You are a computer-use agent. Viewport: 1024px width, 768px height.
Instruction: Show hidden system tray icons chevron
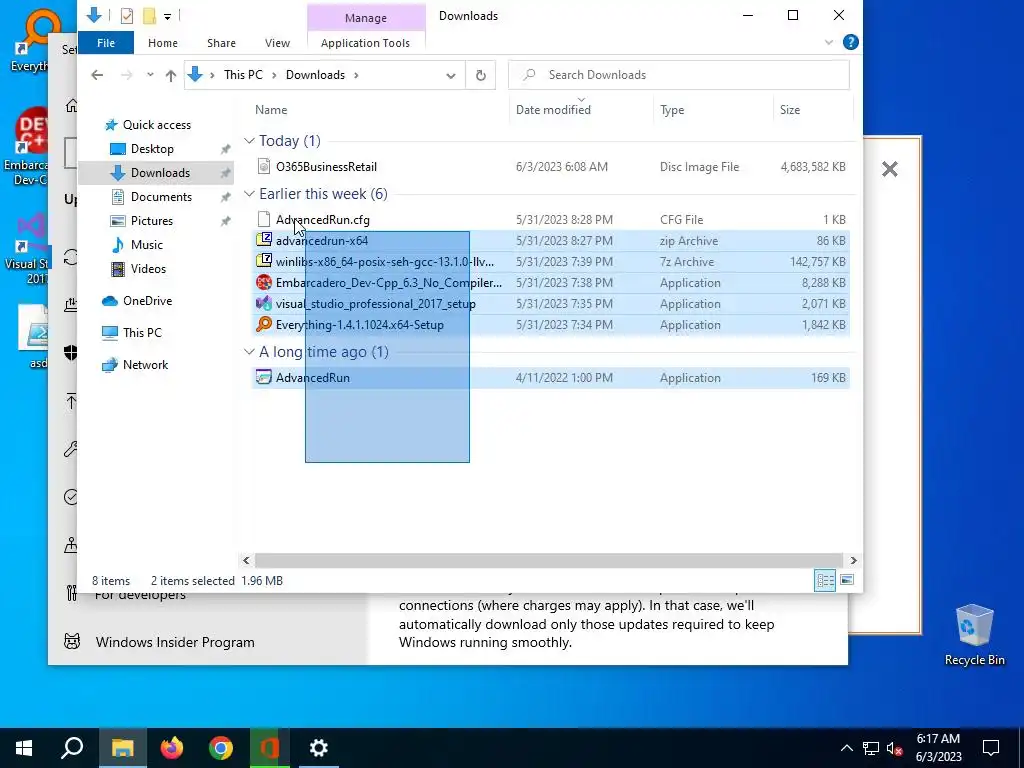[846, 748]
